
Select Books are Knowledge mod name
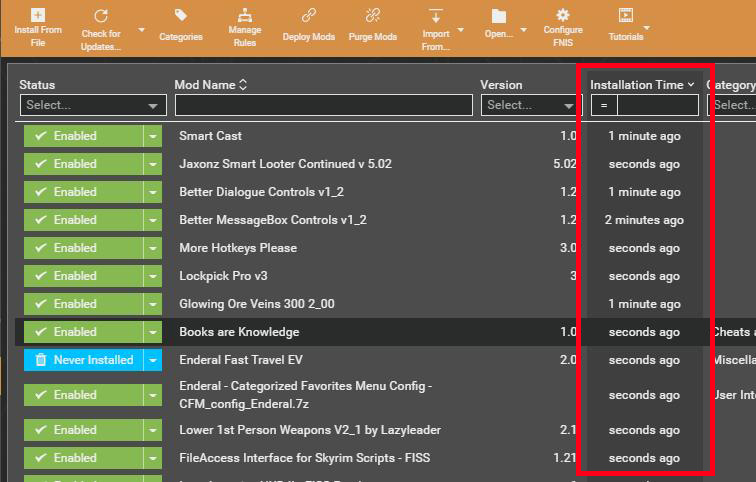click(239, 332)
